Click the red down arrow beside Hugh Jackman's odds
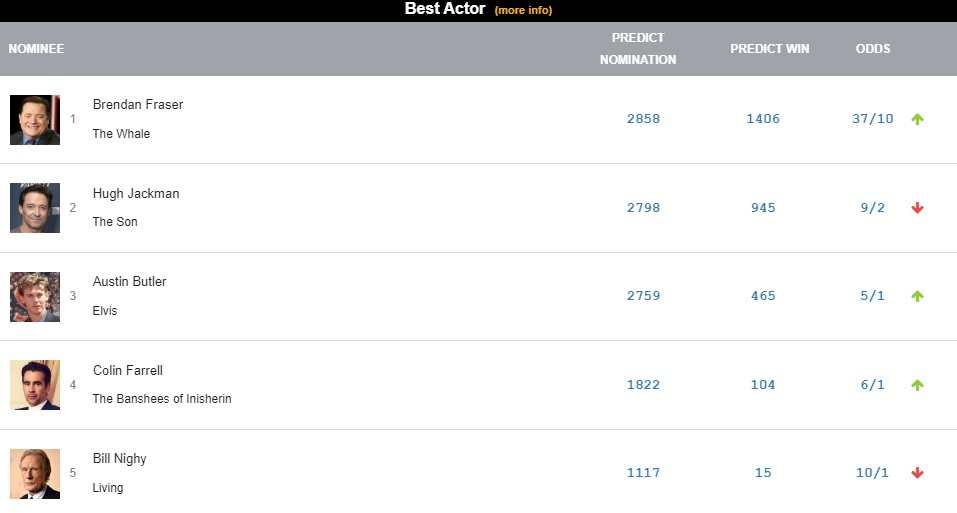This screenshot has height=513, width=957. pyautogui.click(x=917, y=208)
